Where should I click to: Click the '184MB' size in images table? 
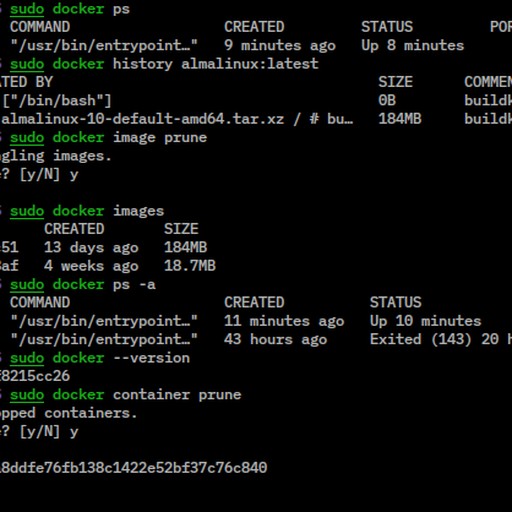pos(186,247)
